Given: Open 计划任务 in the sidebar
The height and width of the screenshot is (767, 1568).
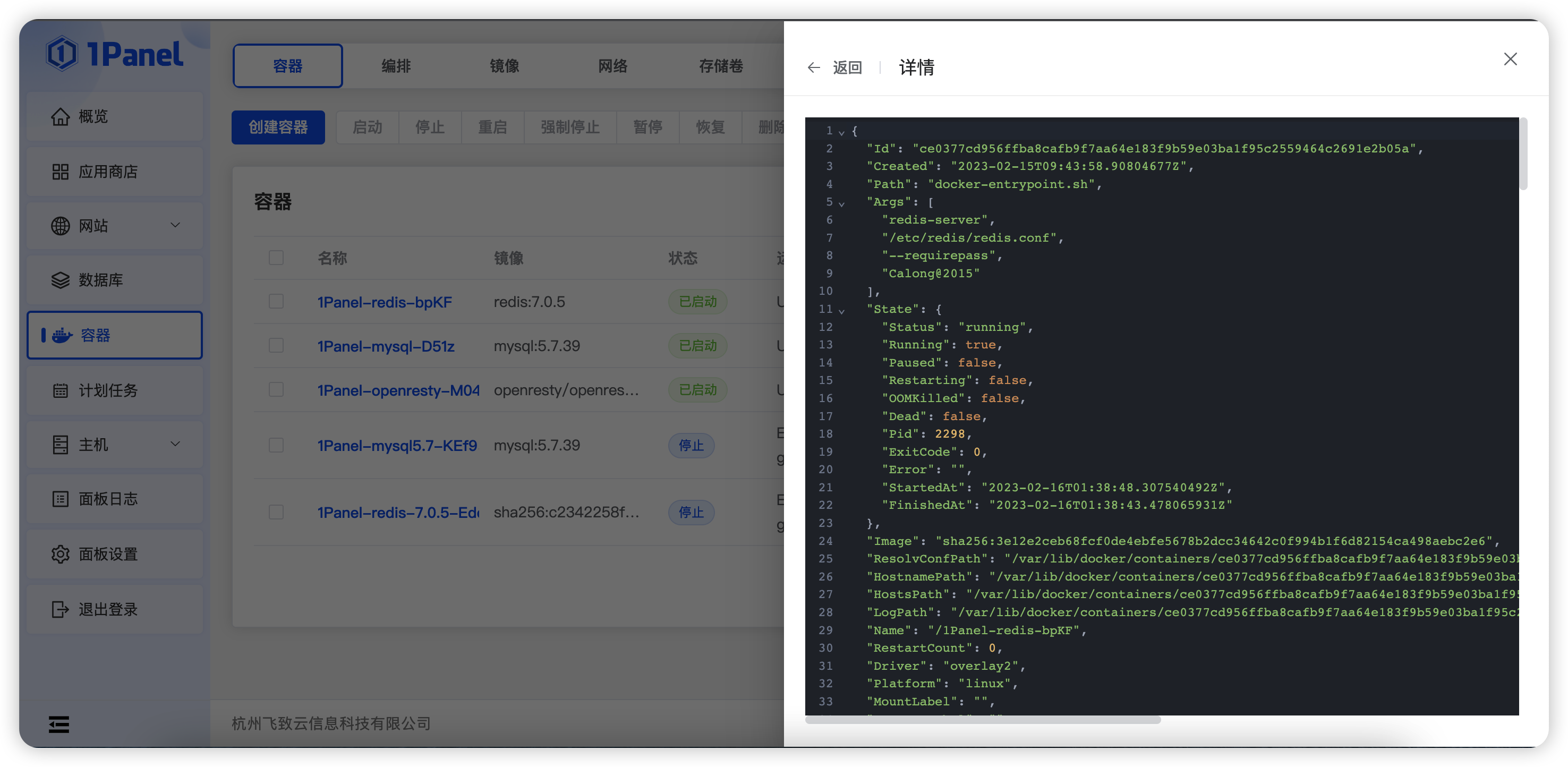Looking at the screenshot, I should [x=114, y=390].
